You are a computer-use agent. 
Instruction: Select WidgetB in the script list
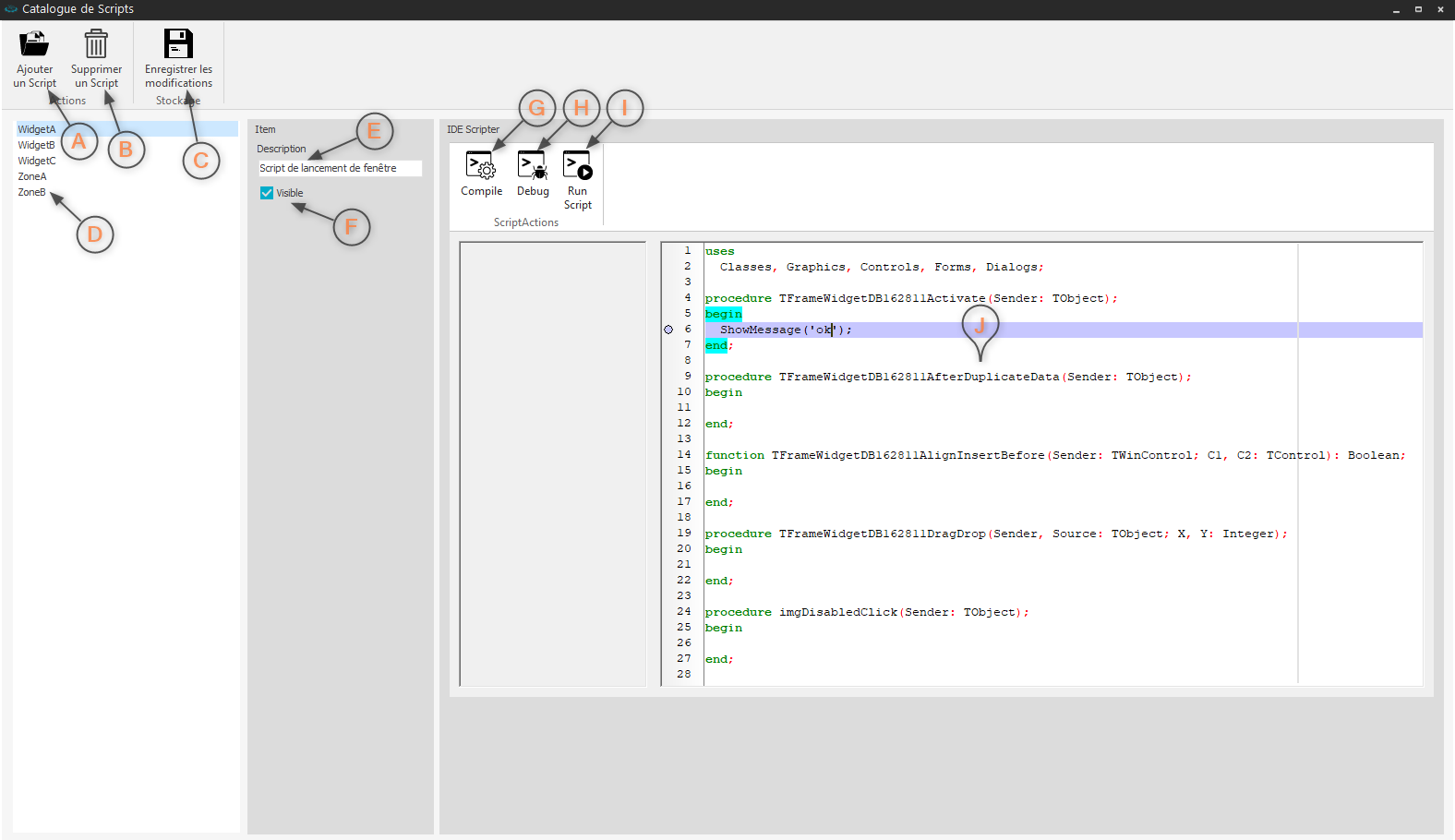coord(37,145)
